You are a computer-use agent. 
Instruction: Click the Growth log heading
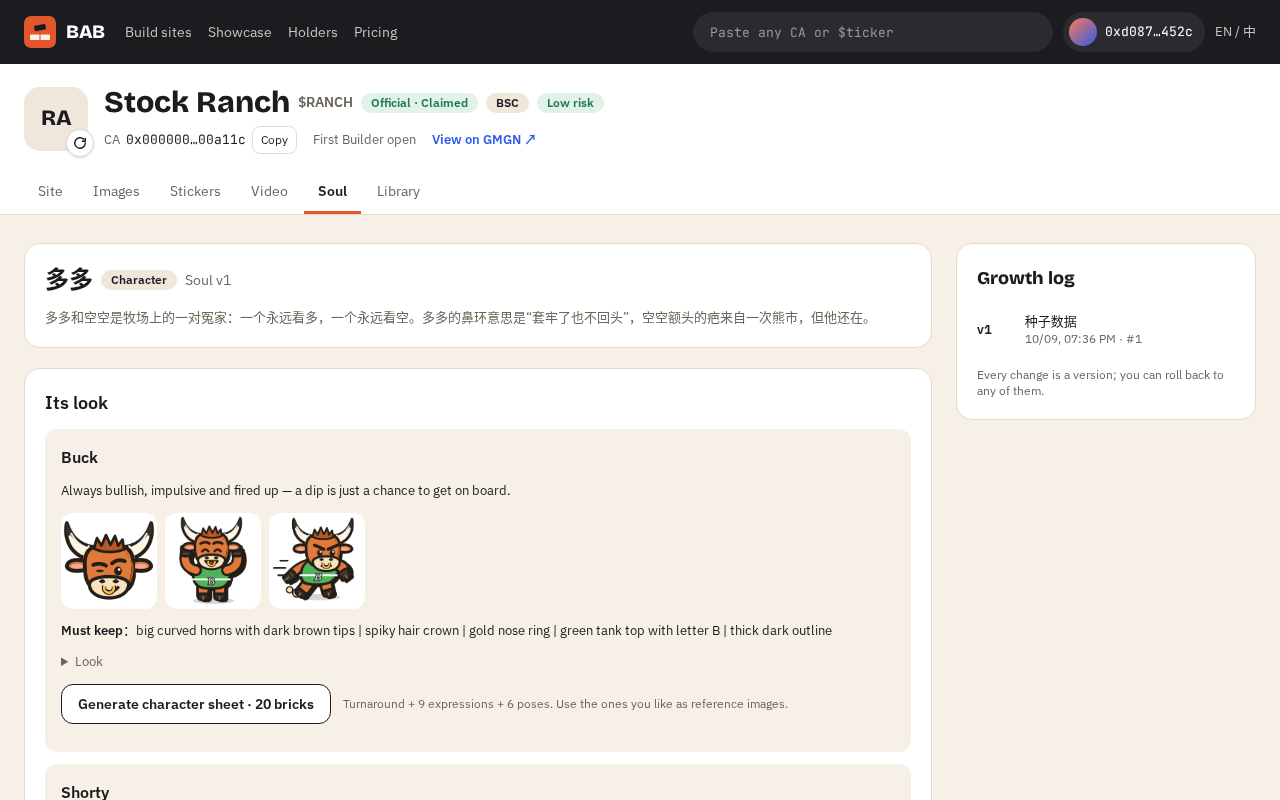coord(1026,278)
